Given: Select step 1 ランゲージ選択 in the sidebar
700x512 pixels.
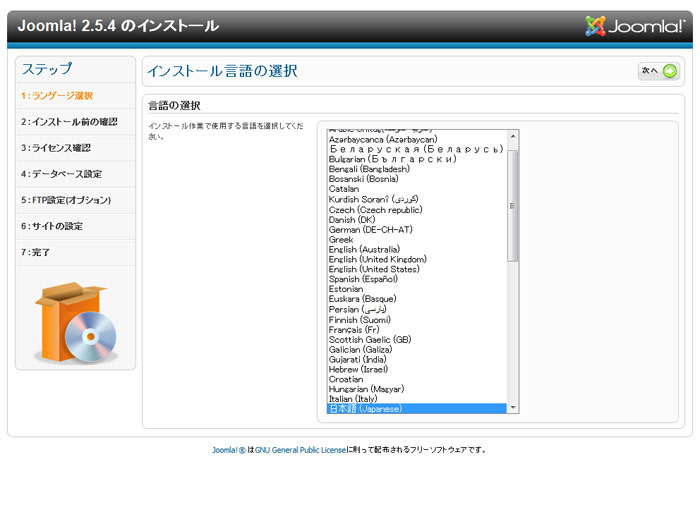Looking at the screenshot, I should (57, 96).
